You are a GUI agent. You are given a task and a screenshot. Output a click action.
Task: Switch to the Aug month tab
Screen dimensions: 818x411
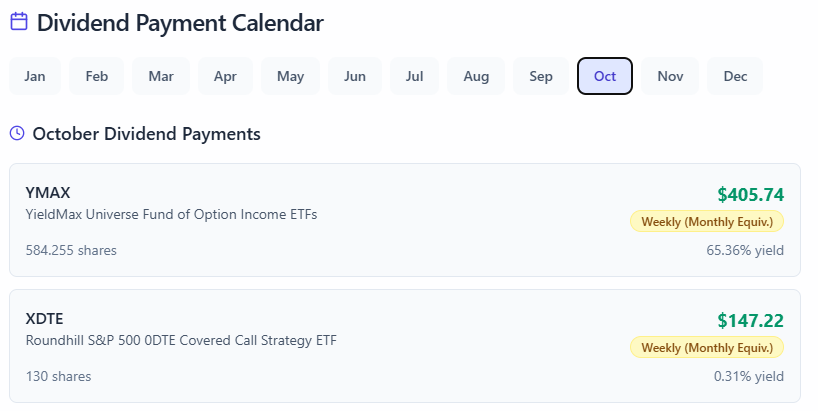point(476,76)
